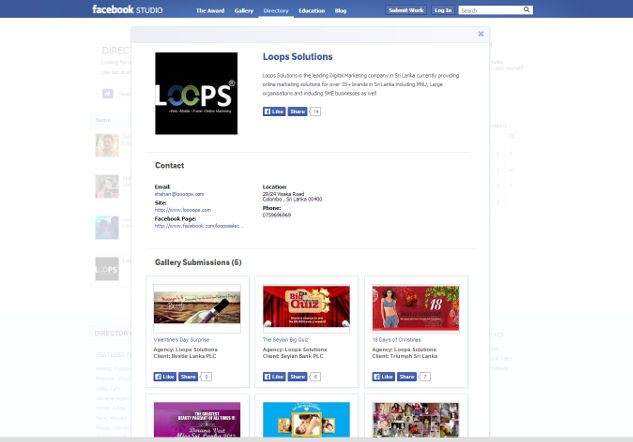Open the LOOPS company logo image

196,93
